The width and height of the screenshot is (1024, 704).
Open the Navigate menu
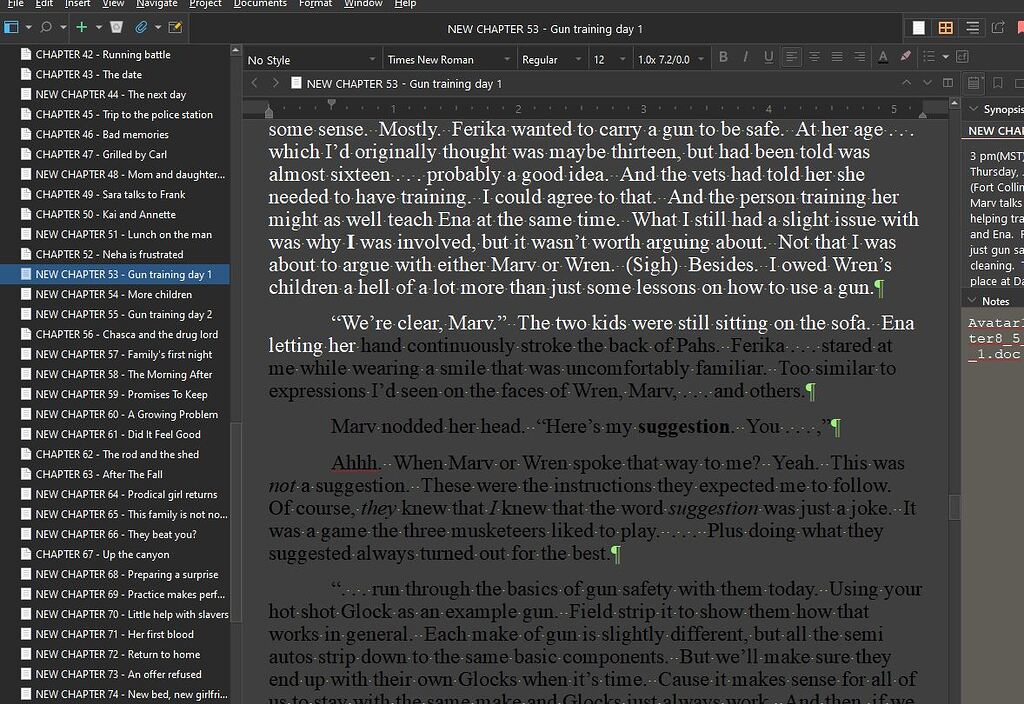159,4
